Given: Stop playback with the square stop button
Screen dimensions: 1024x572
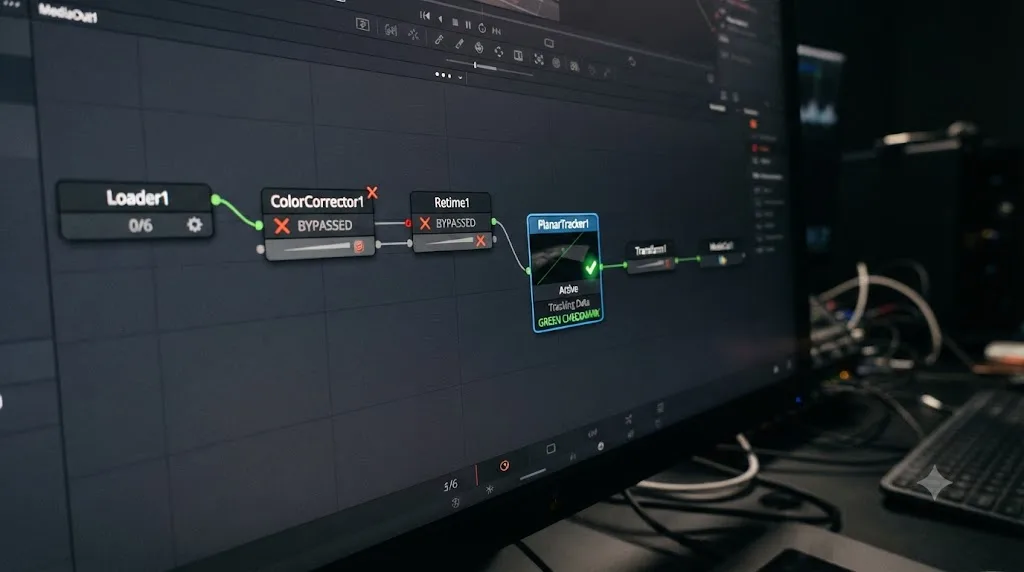Looking at the screenshot, I should tap(455, 22).
